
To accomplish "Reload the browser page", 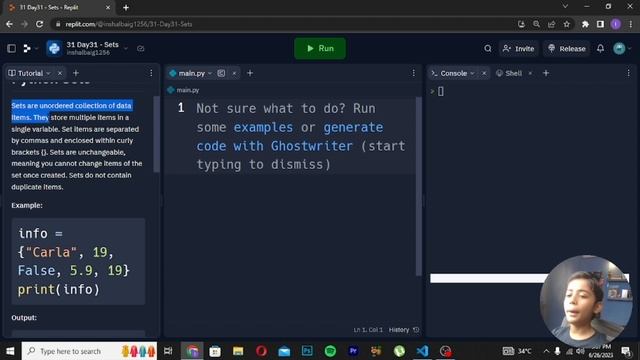I will [x=40, y=24].
